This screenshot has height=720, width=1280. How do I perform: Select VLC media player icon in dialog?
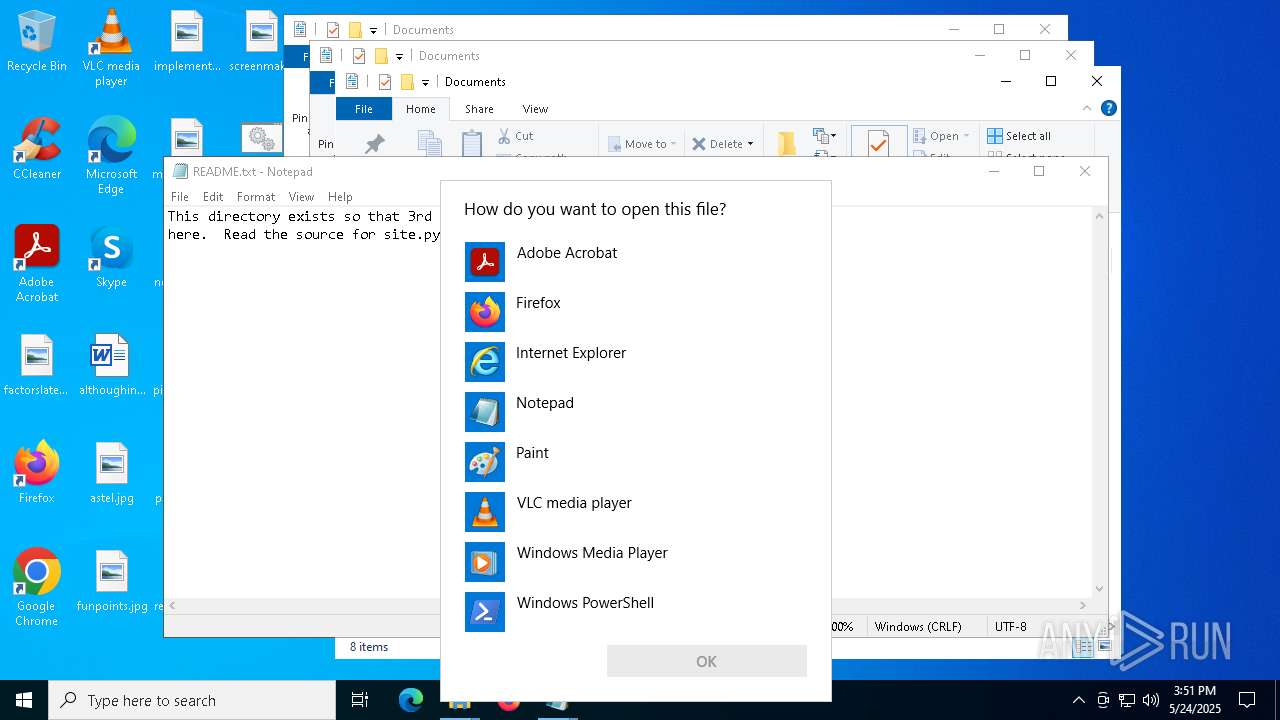pos(485,512)
